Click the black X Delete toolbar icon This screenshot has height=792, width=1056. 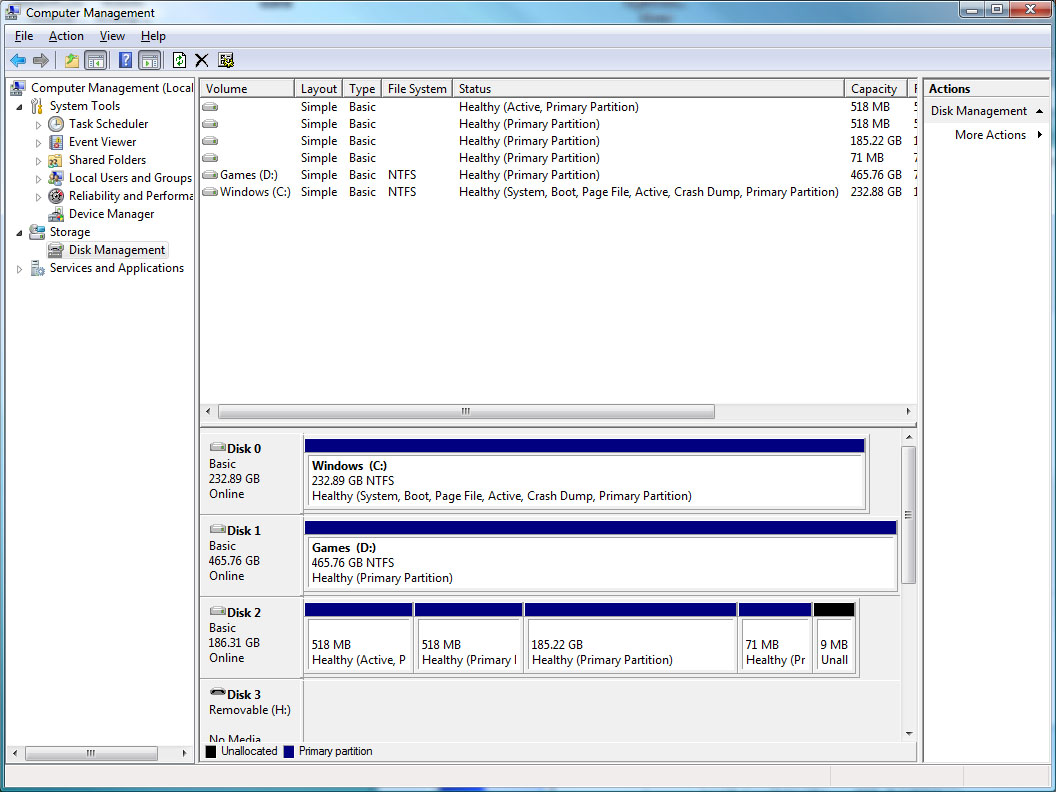[201, 61]
